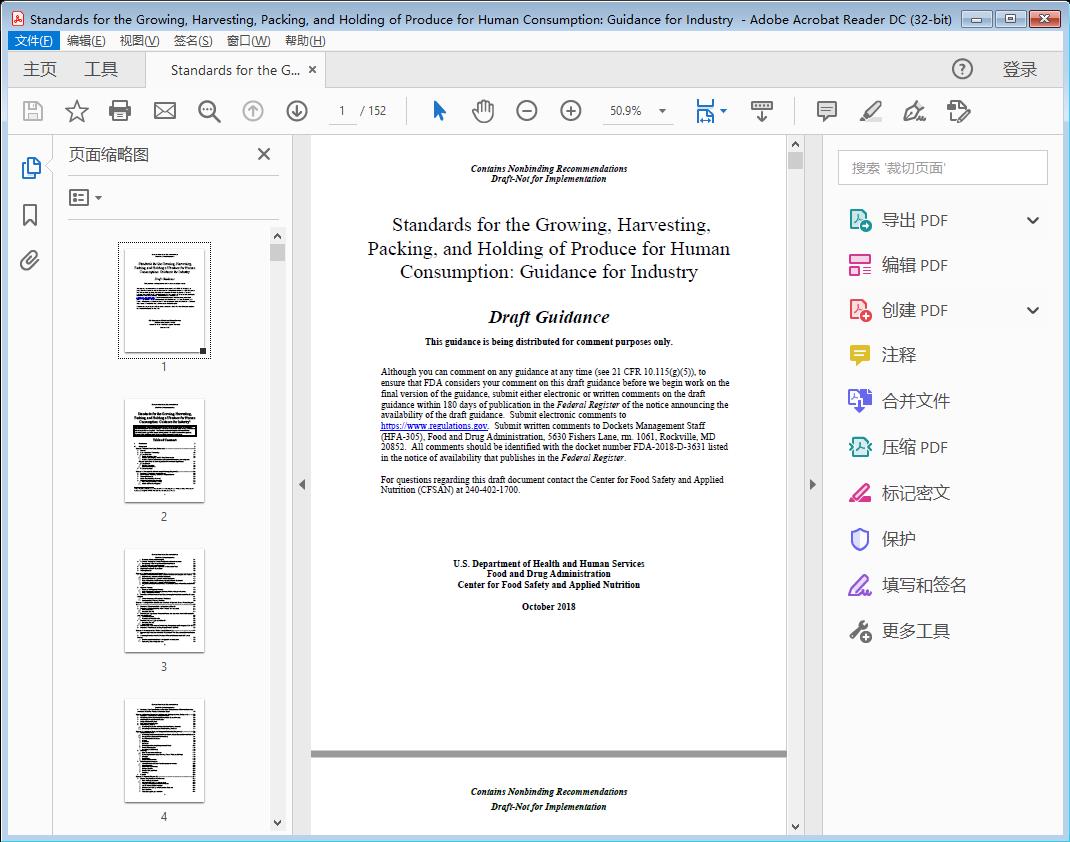Open the thumbnail options dropdown menu
The image size is (1070, 842).
pyautogui.click(x=86, y=198)
